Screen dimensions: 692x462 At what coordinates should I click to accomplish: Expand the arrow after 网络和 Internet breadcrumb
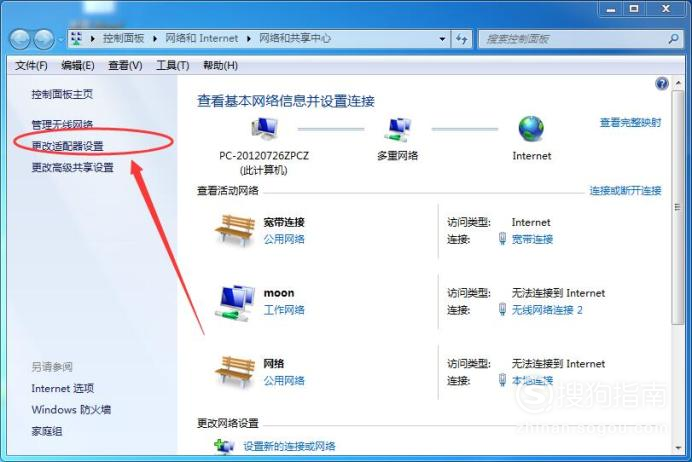(x=249, y=39)
